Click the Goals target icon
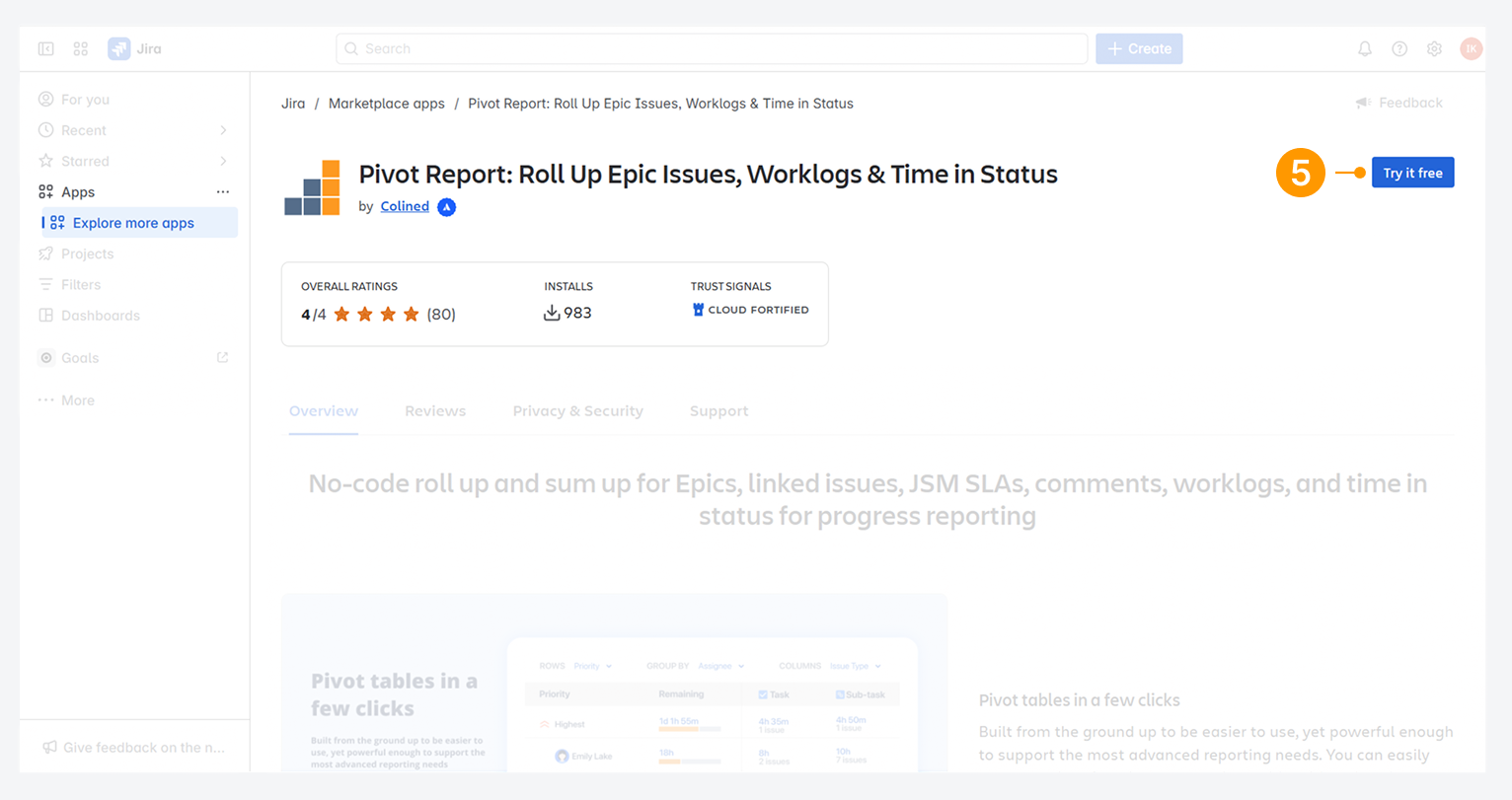This screenshot has width=1512, height=800. coord(46,358)
